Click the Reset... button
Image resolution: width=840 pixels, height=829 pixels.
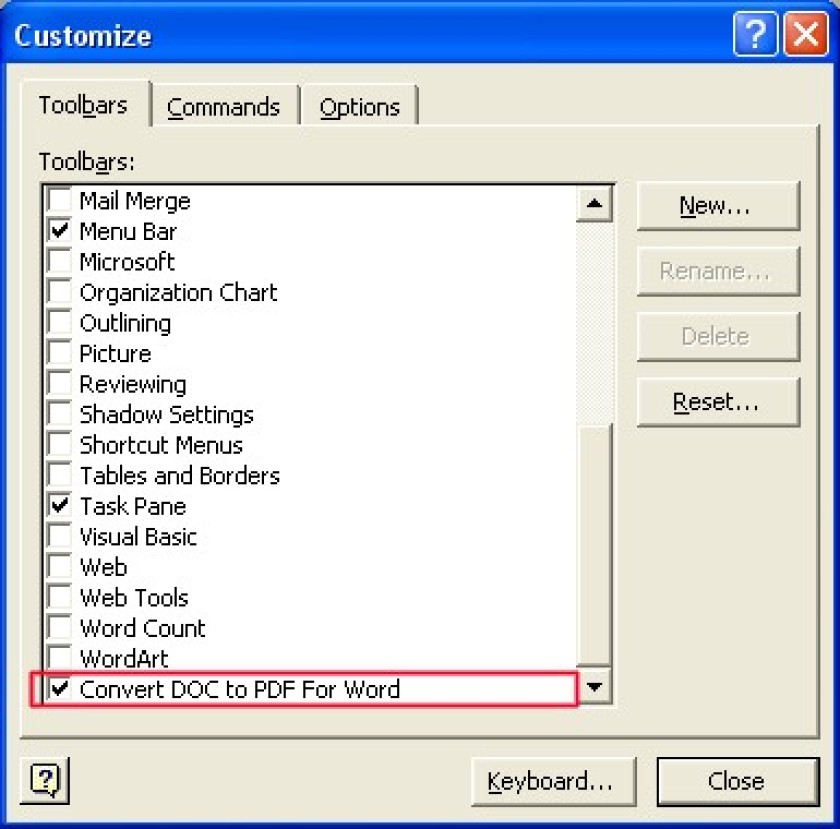[x=718, y=402]
